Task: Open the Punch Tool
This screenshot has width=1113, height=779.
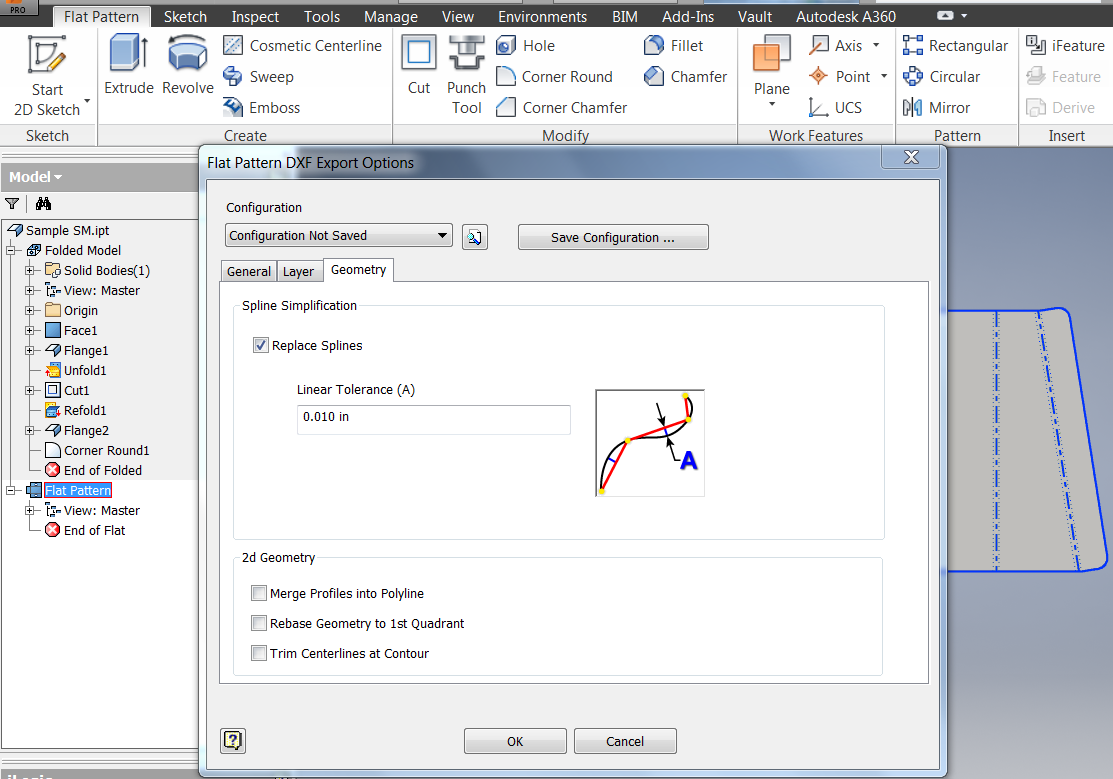Action: click(x=466, y=76)
